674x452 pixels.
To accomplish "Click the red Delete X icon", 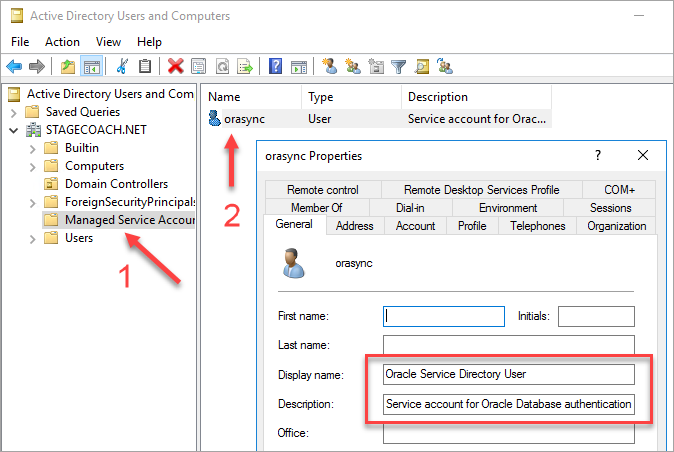I will click(x=175, y=67).
